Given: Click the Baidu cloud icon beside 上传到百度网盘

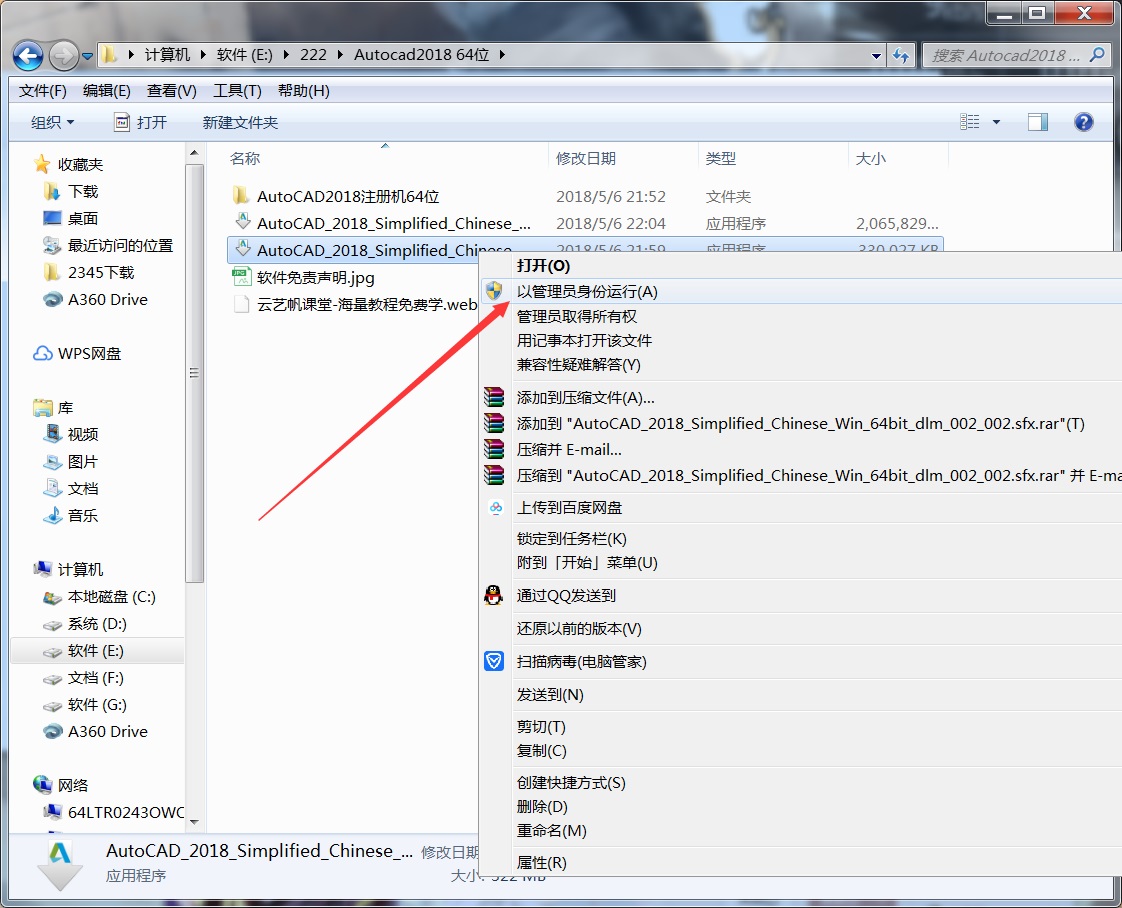Looking at the screenshot, I should point(494,507).
